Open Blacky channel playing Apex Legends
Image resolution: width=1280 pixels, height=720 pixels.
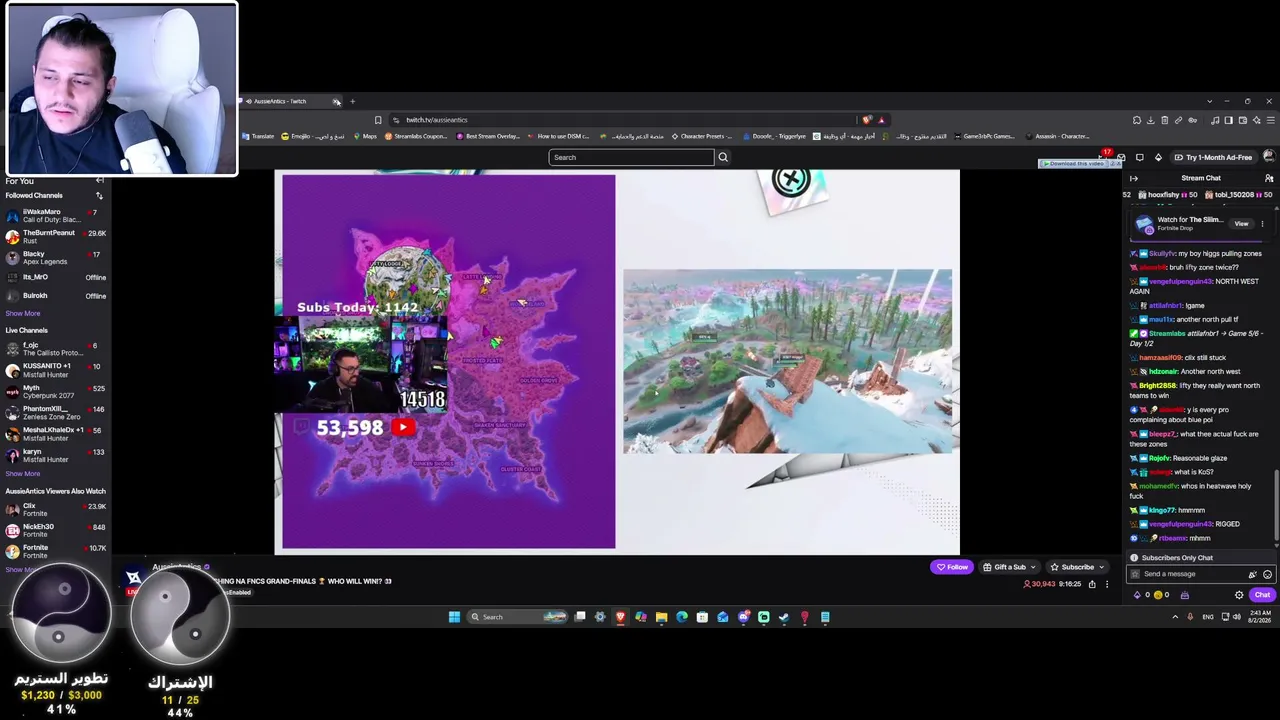(55, 257)
